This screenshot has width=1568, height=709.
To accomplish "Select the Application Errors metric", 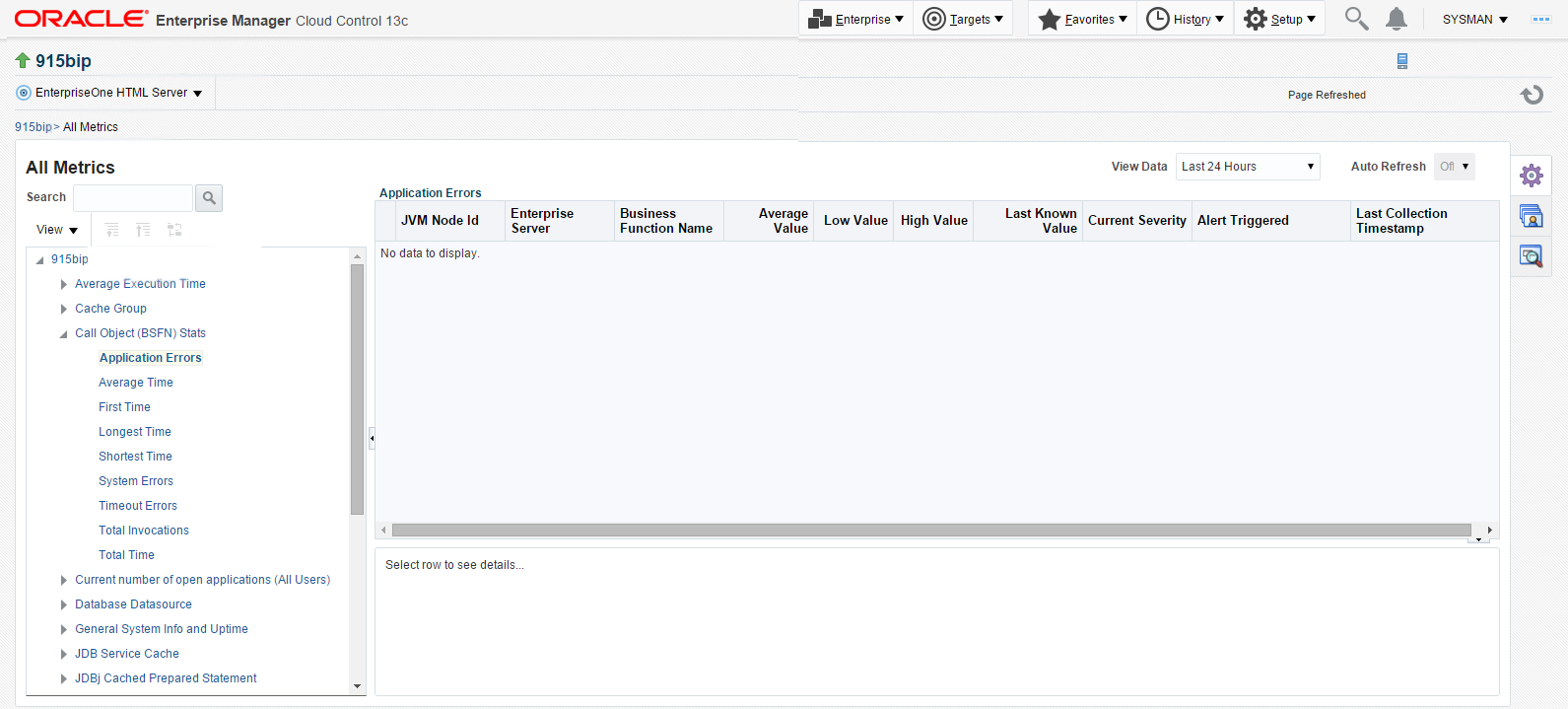I will (150, 358).
